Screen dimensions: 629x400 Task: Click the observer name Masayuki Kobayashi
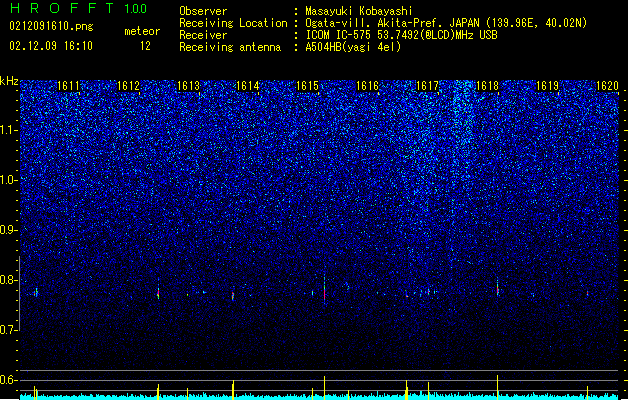(359, 11)
